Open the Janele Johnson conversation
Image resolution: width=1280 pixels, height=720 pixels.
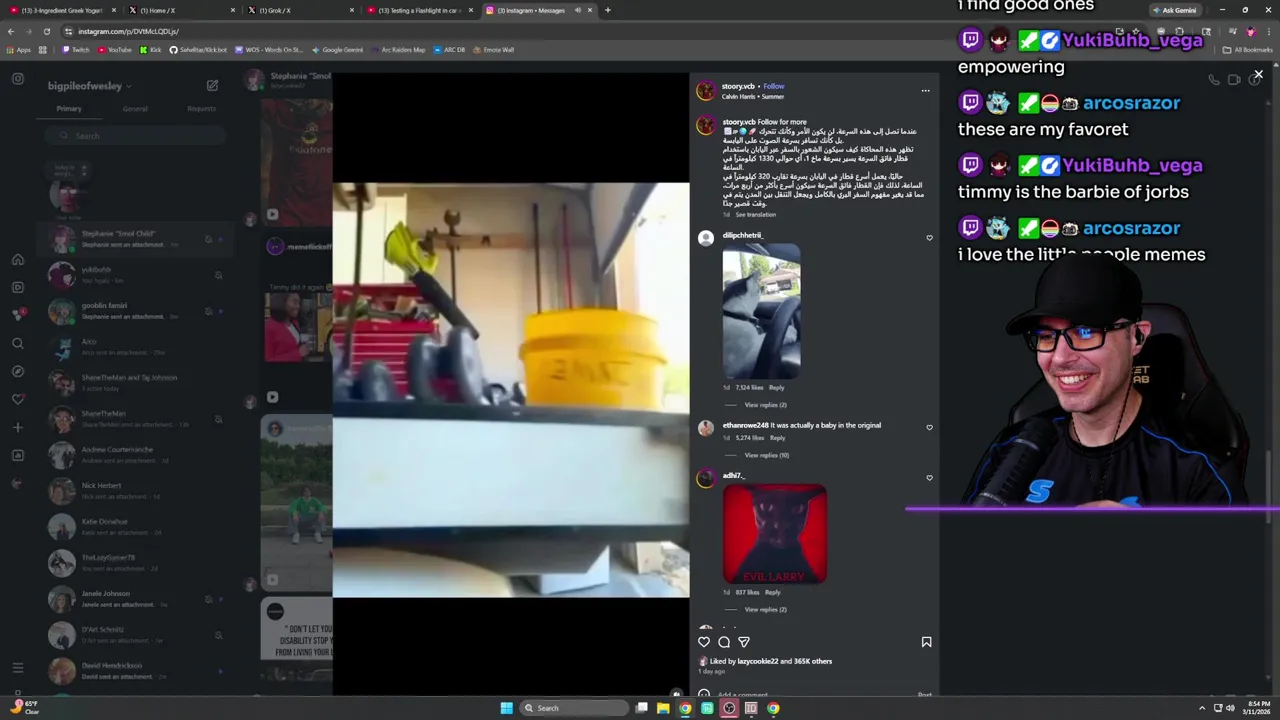click(x=135, y=599)
